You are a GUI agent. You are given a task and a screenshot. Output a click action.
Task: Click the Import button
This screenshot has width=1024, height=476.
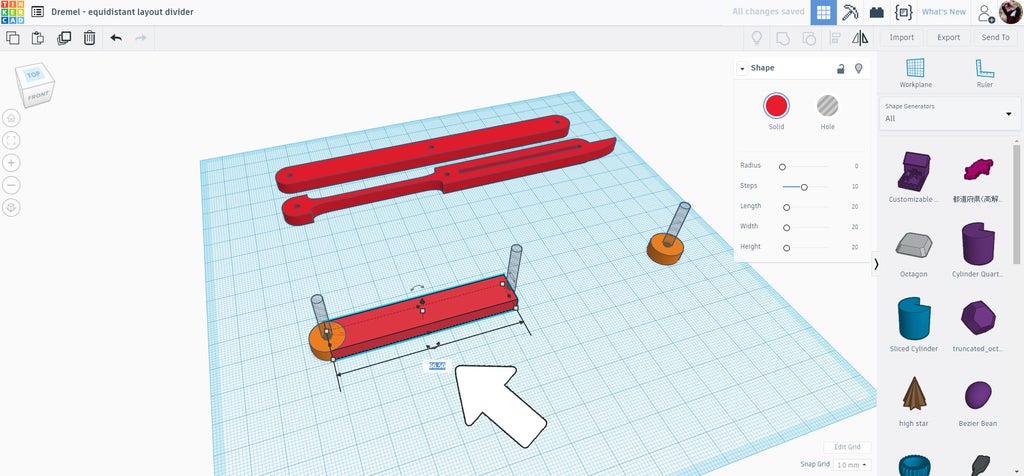pos(901,38)
